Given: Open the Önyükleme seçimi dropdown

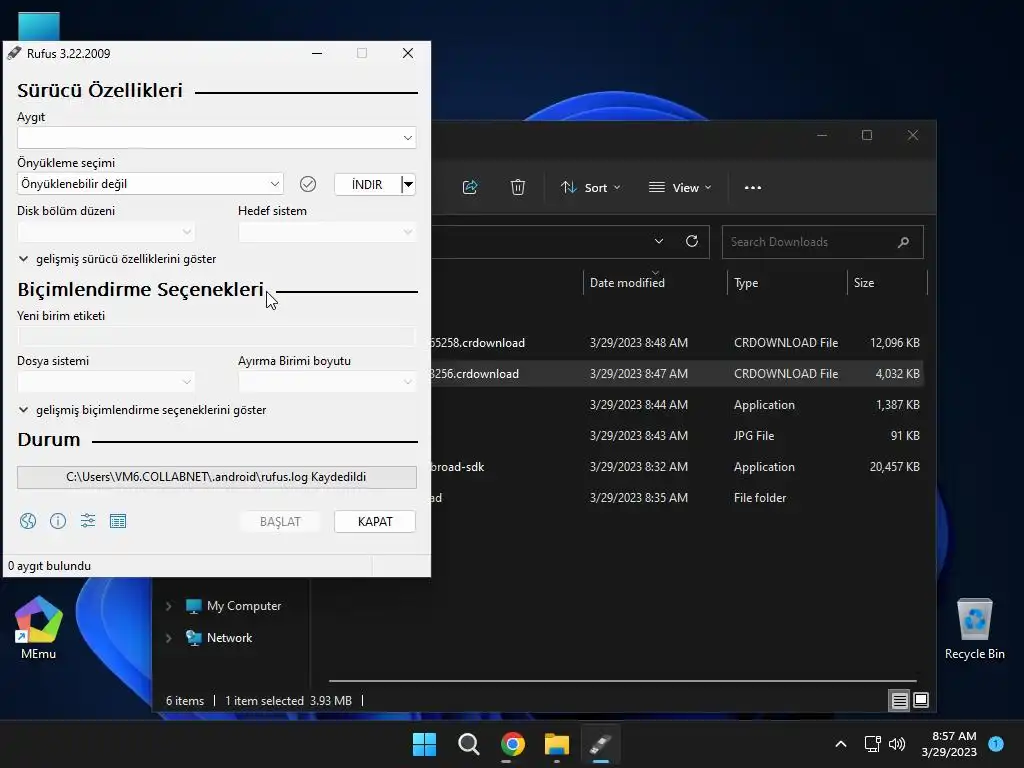Looking at the screenshot, I should point(150,184).
